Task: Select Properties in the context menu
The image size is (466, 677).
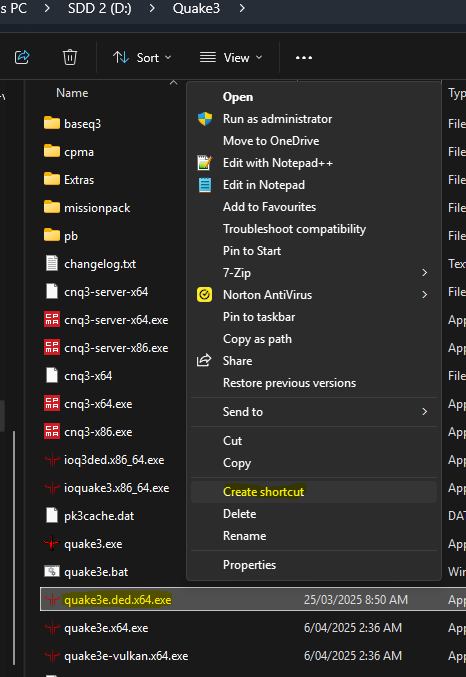Action: point(249,565)
